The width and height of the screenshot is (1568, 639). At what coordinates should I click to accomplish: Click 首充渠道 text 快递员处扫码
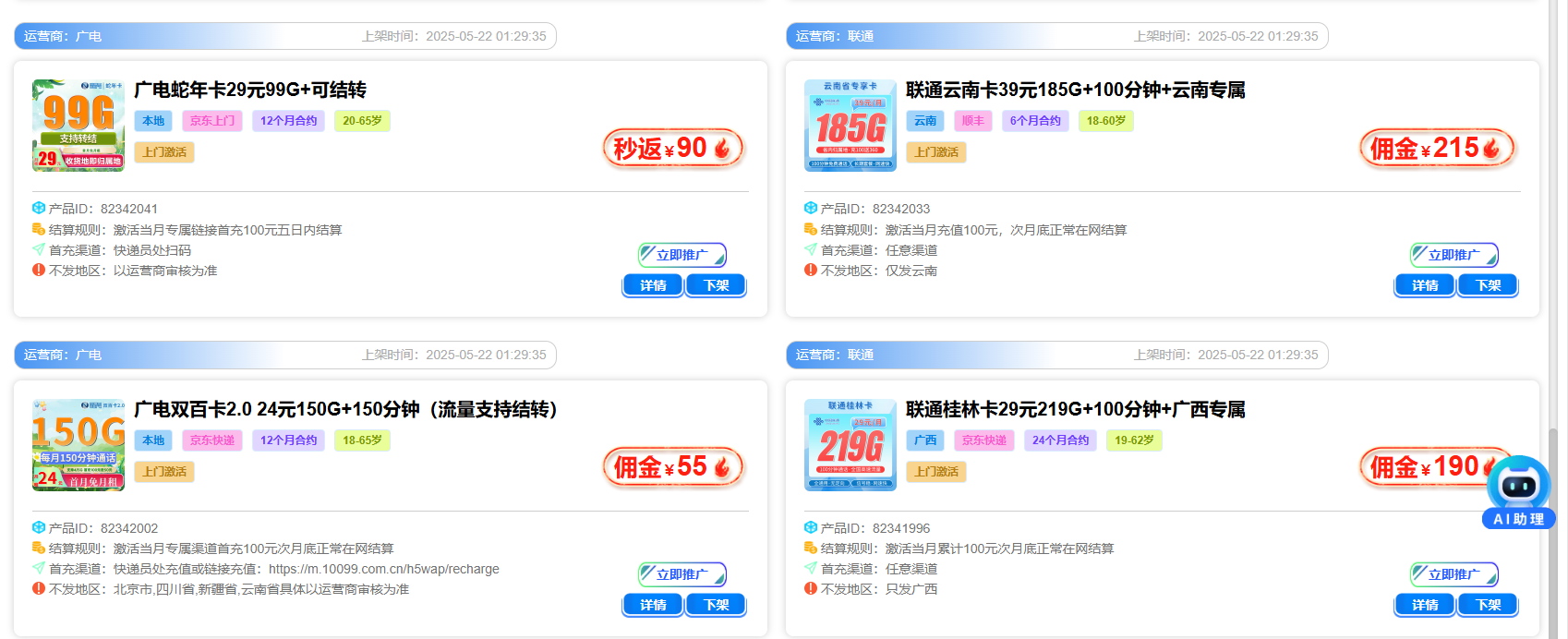152,250
